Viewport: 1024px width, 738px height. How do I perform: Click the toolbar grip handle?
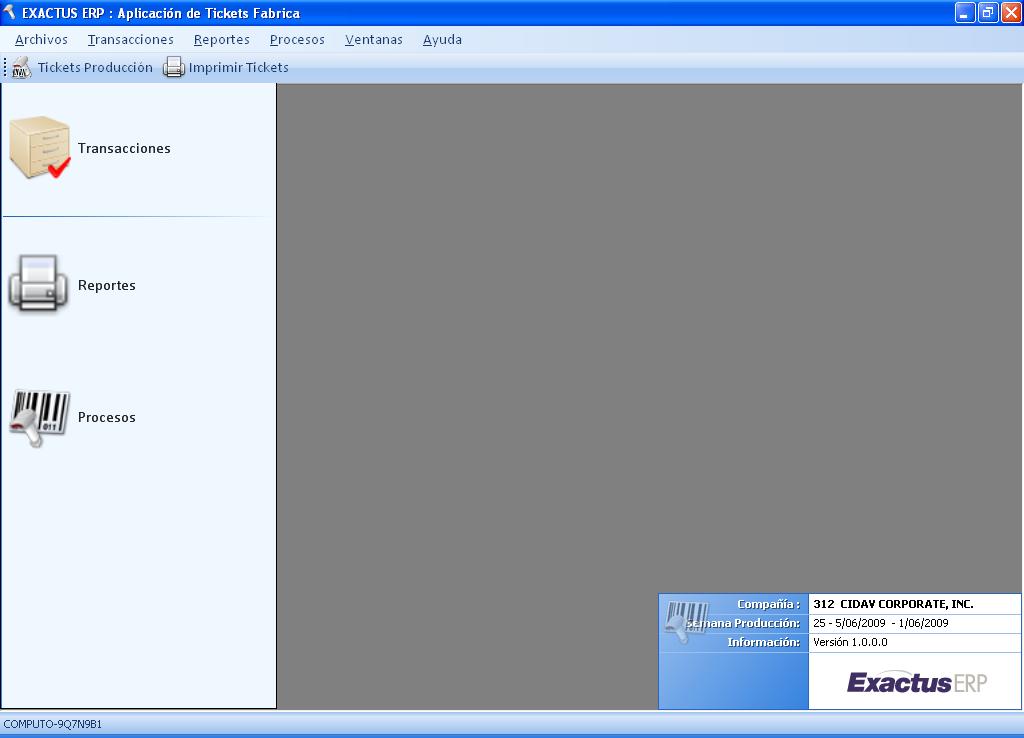tap(6, 68)
